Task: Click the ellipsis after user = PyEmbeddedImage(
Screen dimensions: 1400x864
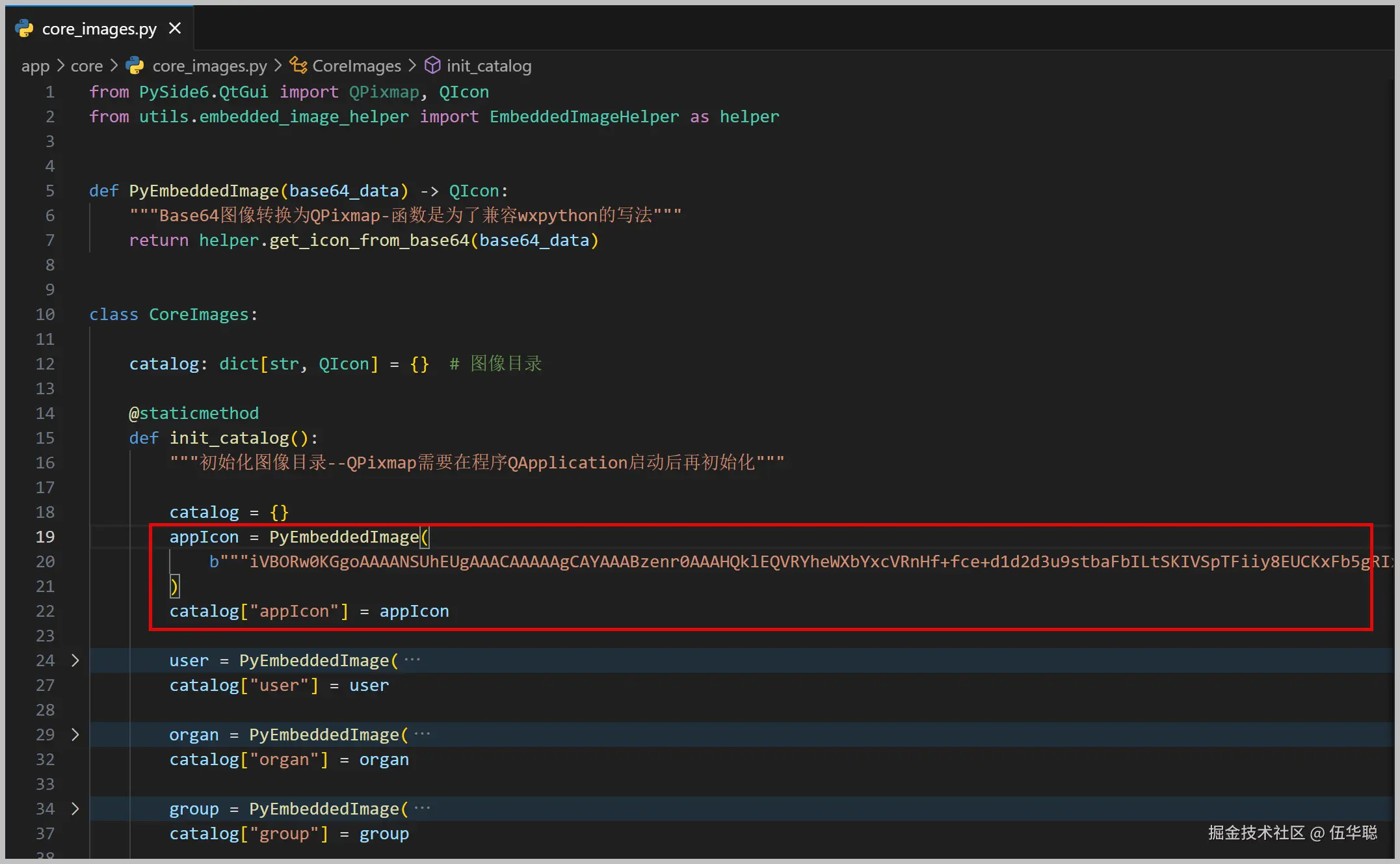Action: [412, 660]
